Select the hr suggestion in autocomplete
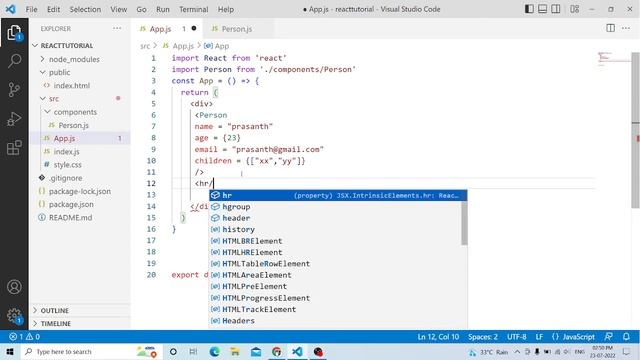 (x=338, y=196)
